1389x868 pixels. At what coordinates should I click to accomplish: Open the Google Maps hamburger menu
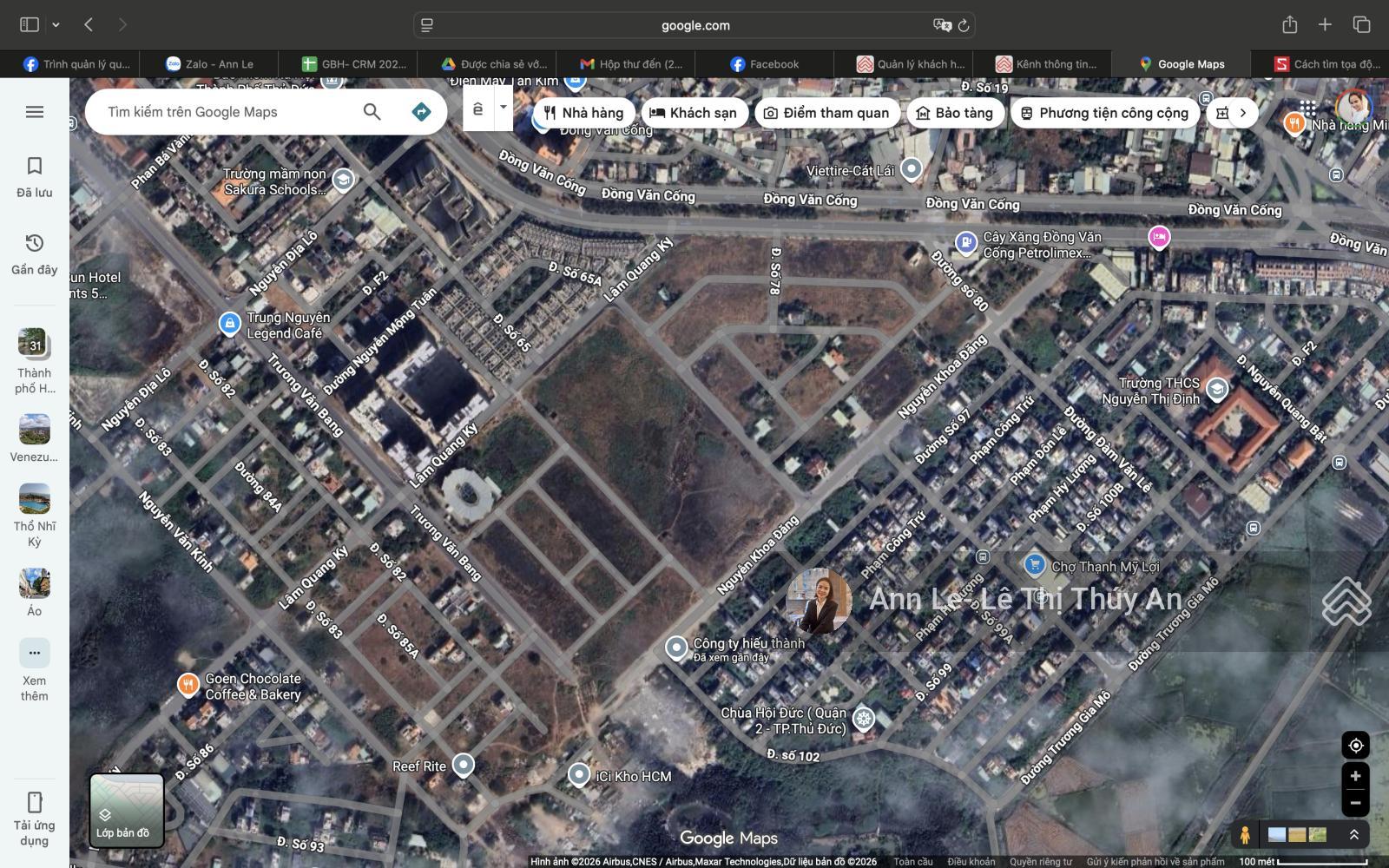point(35,112)
